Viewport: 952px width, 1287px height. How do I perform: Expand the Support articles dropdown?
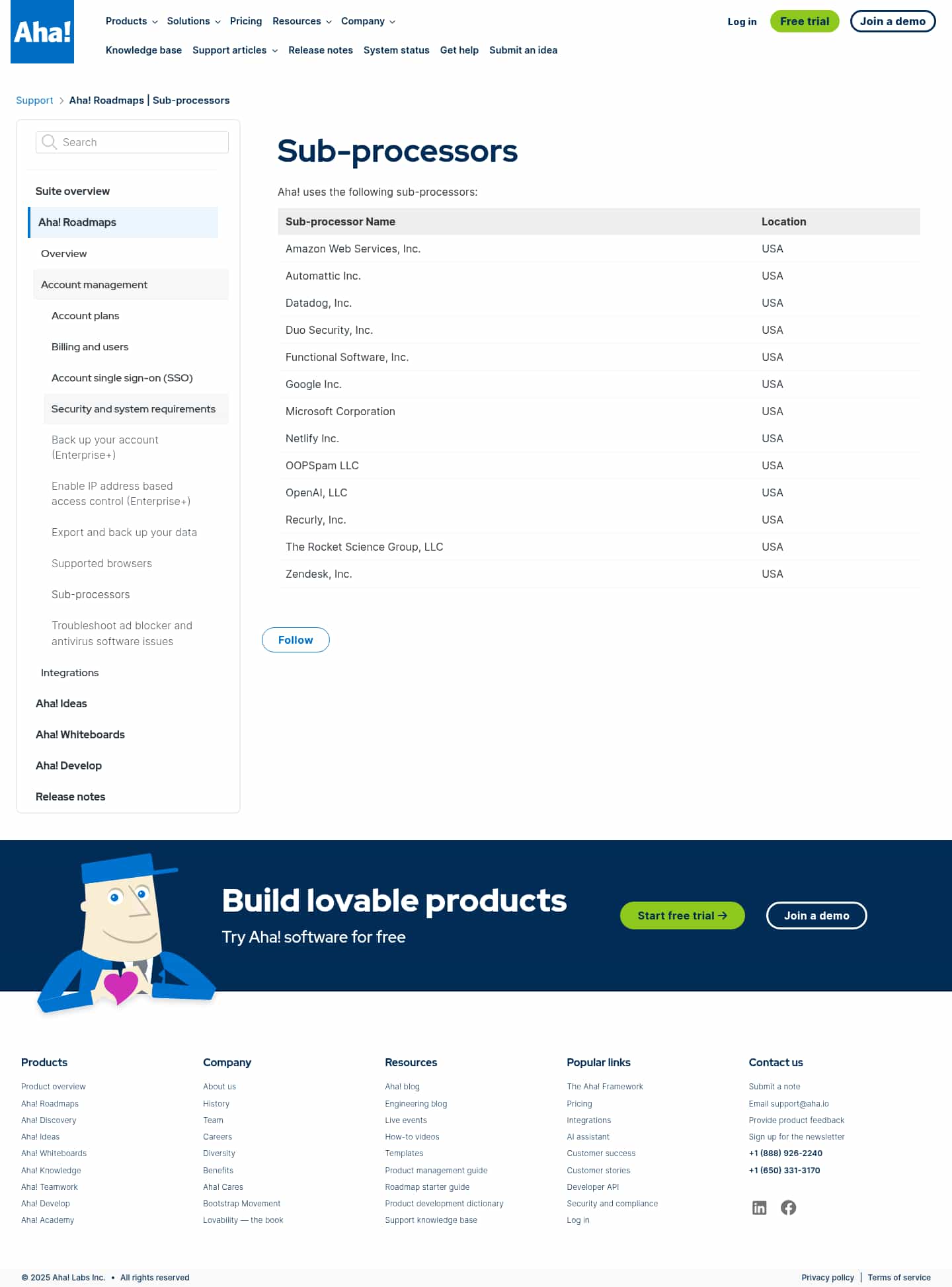[235, 50]
